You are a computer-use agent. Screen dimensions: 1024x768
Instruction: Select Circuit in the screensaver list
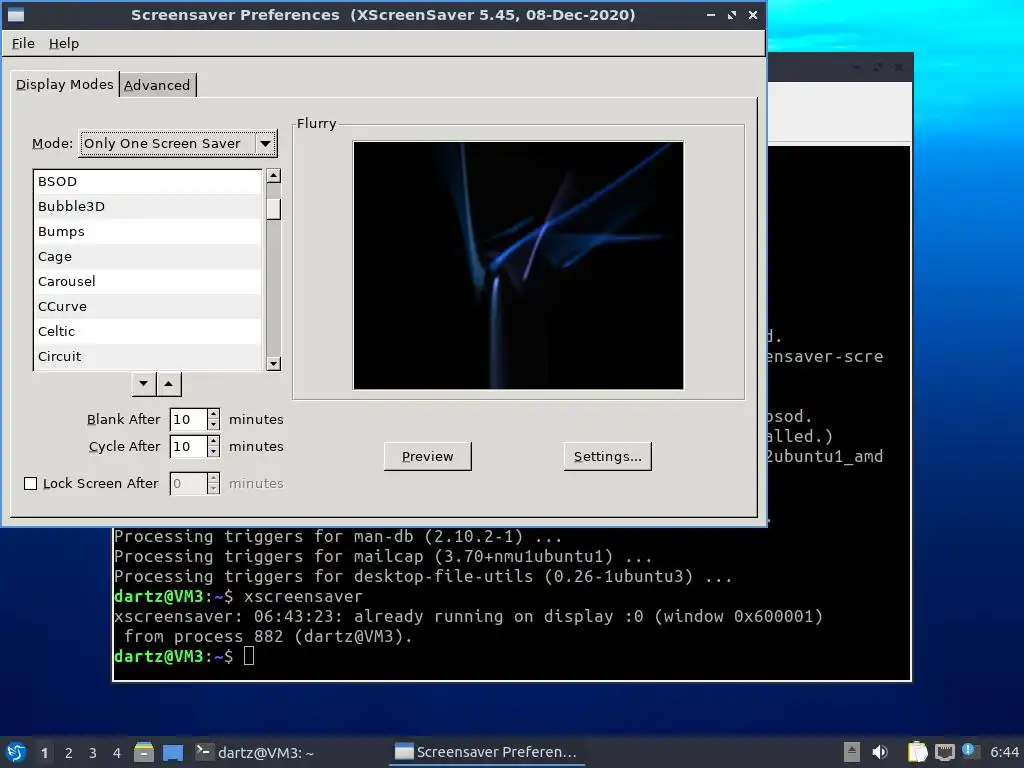pyautogui.click(x=148, y=356)
